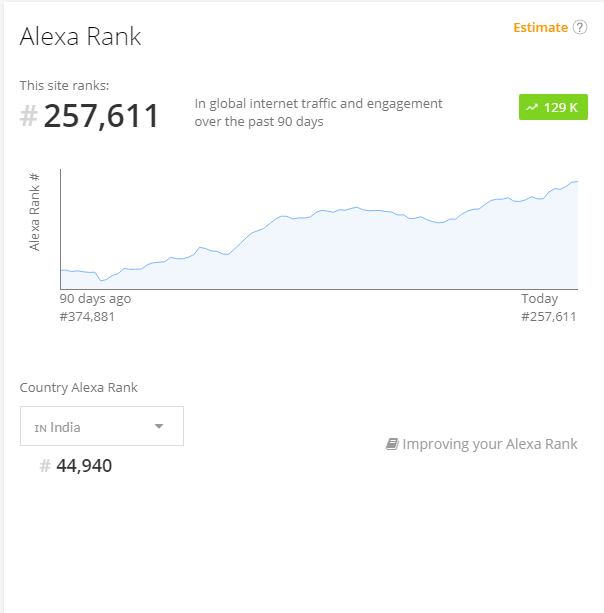Click the India rank value 44,940
This screenshot has height=613, width=604.
tap(84, 466)
